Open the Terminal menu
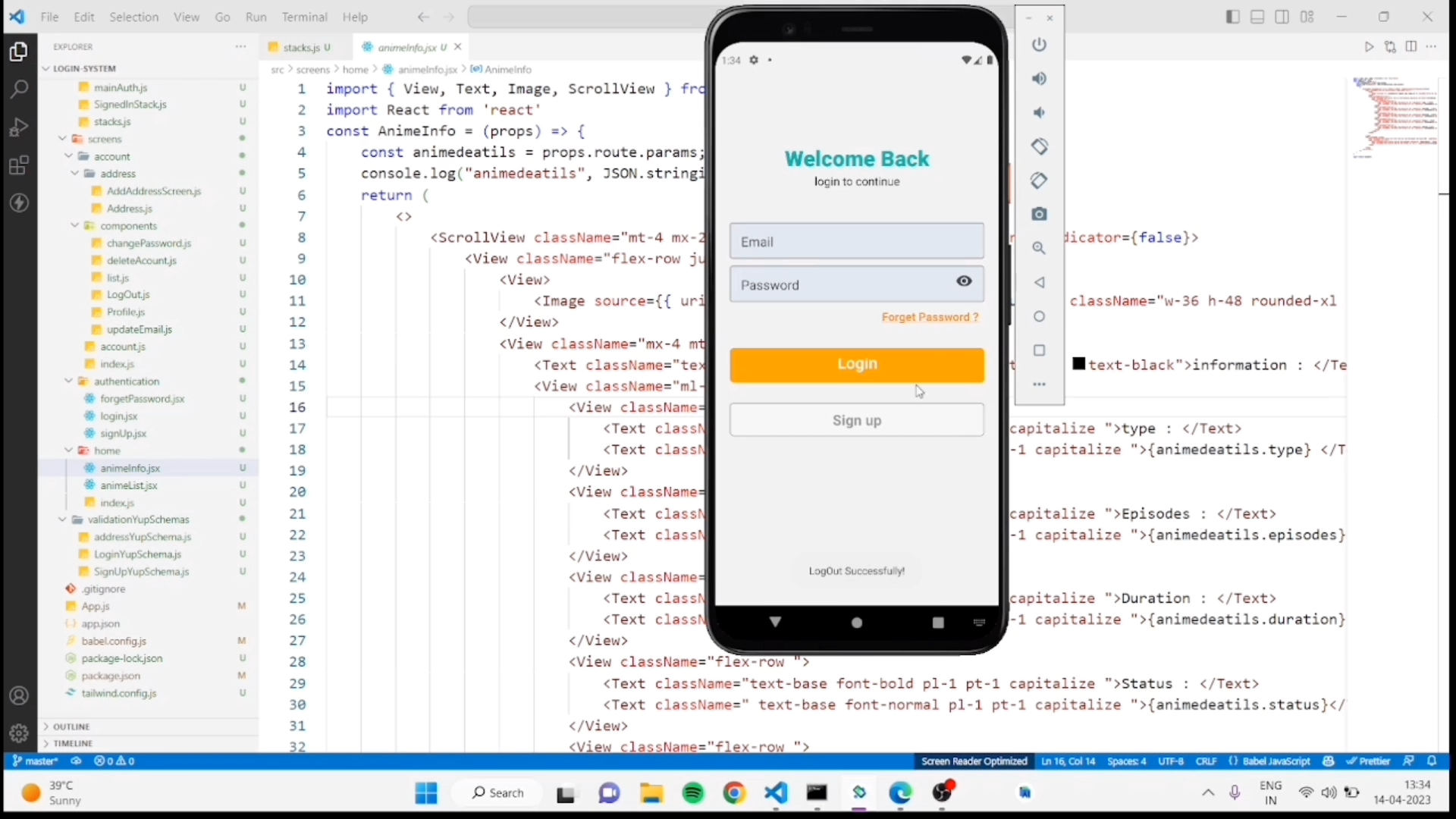This screenshot has width=1456, height=819. [304, 17]
